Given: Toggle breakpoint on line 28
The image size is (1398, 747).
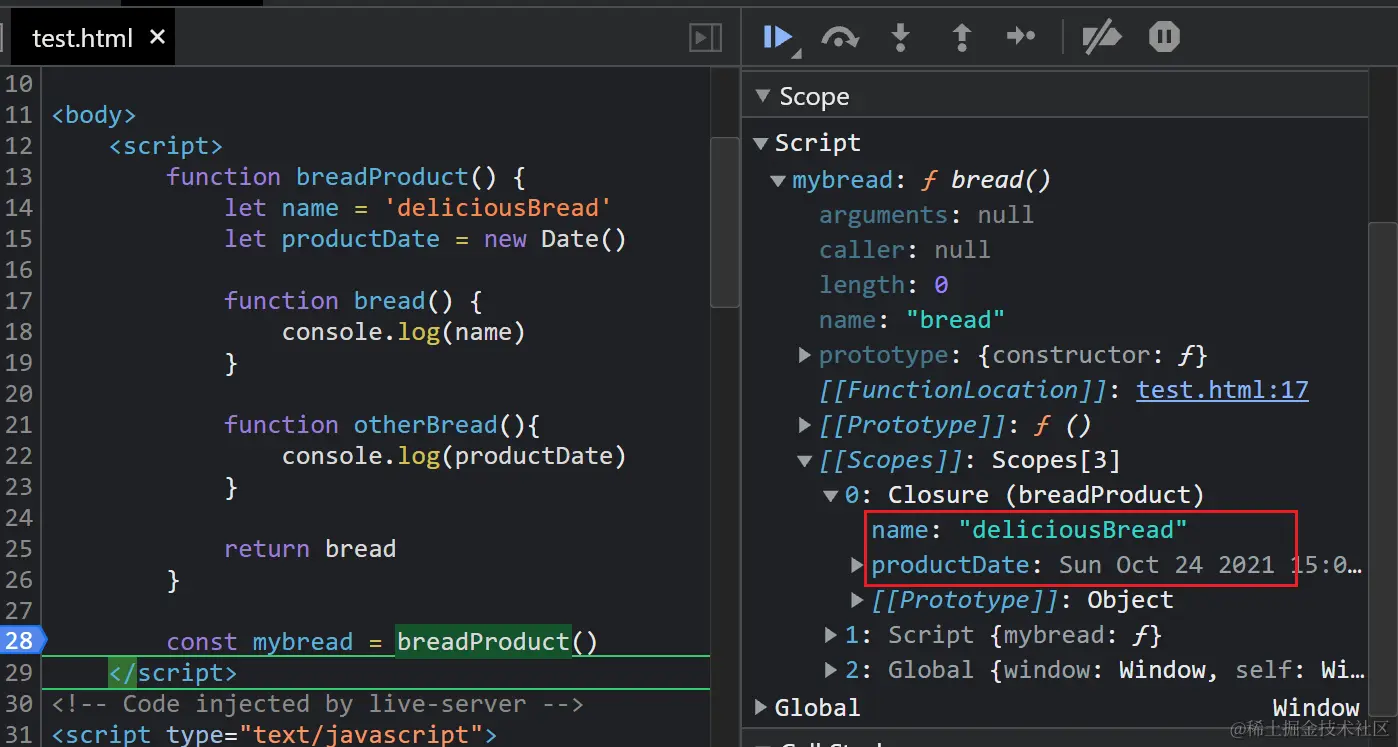Looking at the screenshot, I should tap(19, 641).
